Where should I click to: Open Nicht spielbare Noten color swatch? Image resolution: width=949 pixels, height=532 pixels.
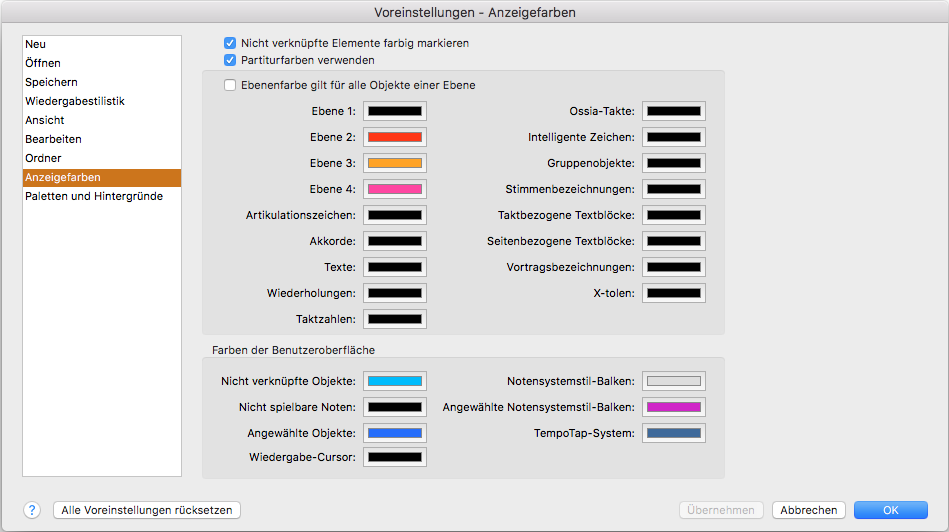point(395,407)
